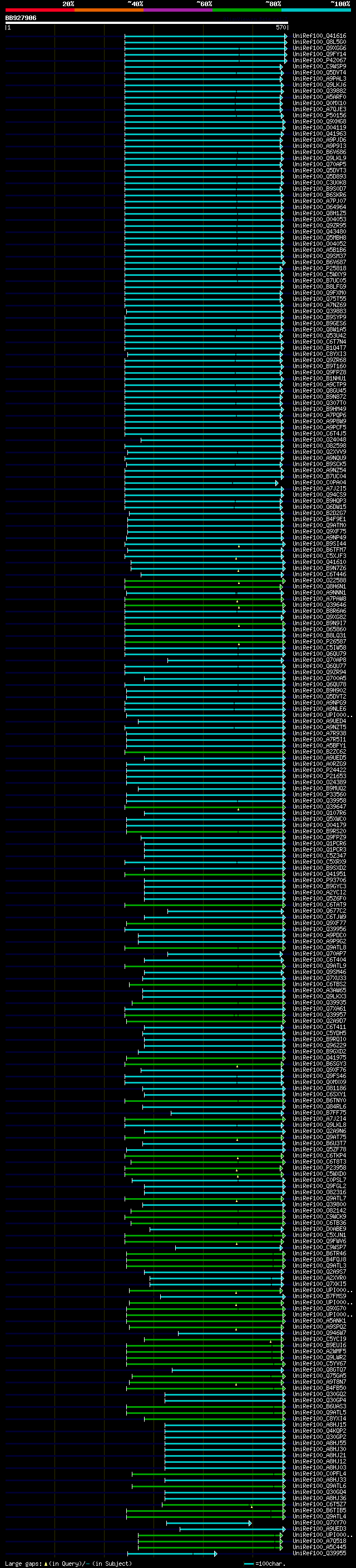Click label UniRef100_Q7XY70
This screenshot has height=1568, width=356.
(319, 1522)
